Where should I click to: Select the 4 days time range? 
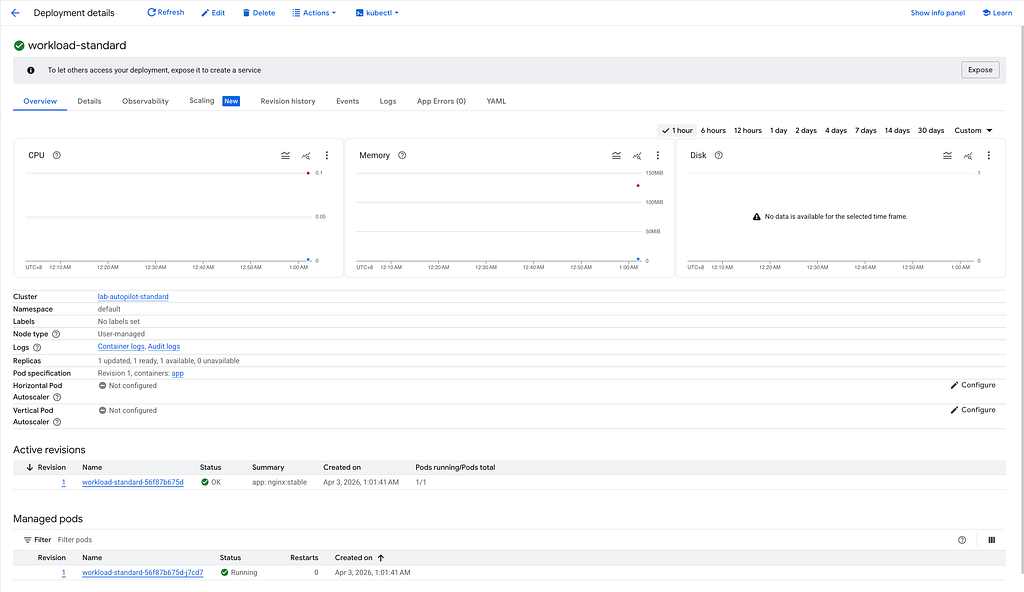(x=836, y=131)
